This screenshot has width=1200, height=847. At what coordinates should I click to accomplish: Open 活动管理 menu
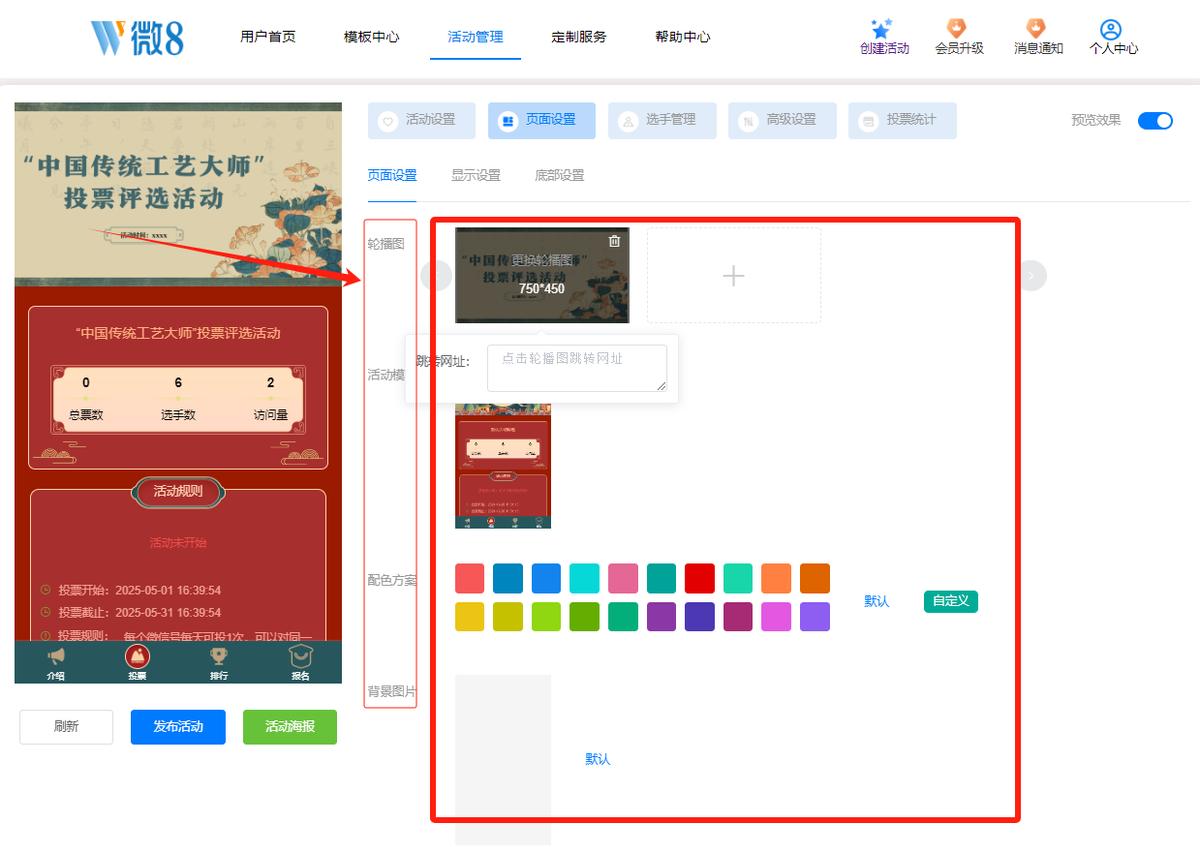[475, 37]
